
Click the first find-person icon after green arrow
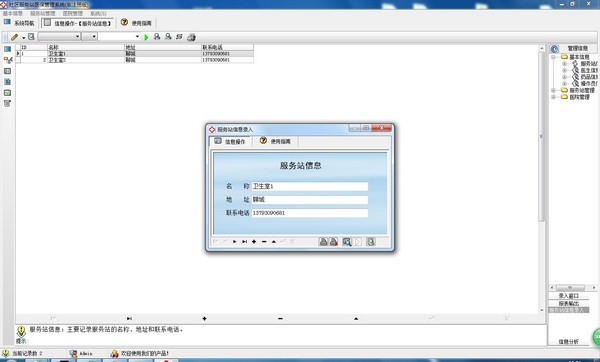(x=157, y=37)
